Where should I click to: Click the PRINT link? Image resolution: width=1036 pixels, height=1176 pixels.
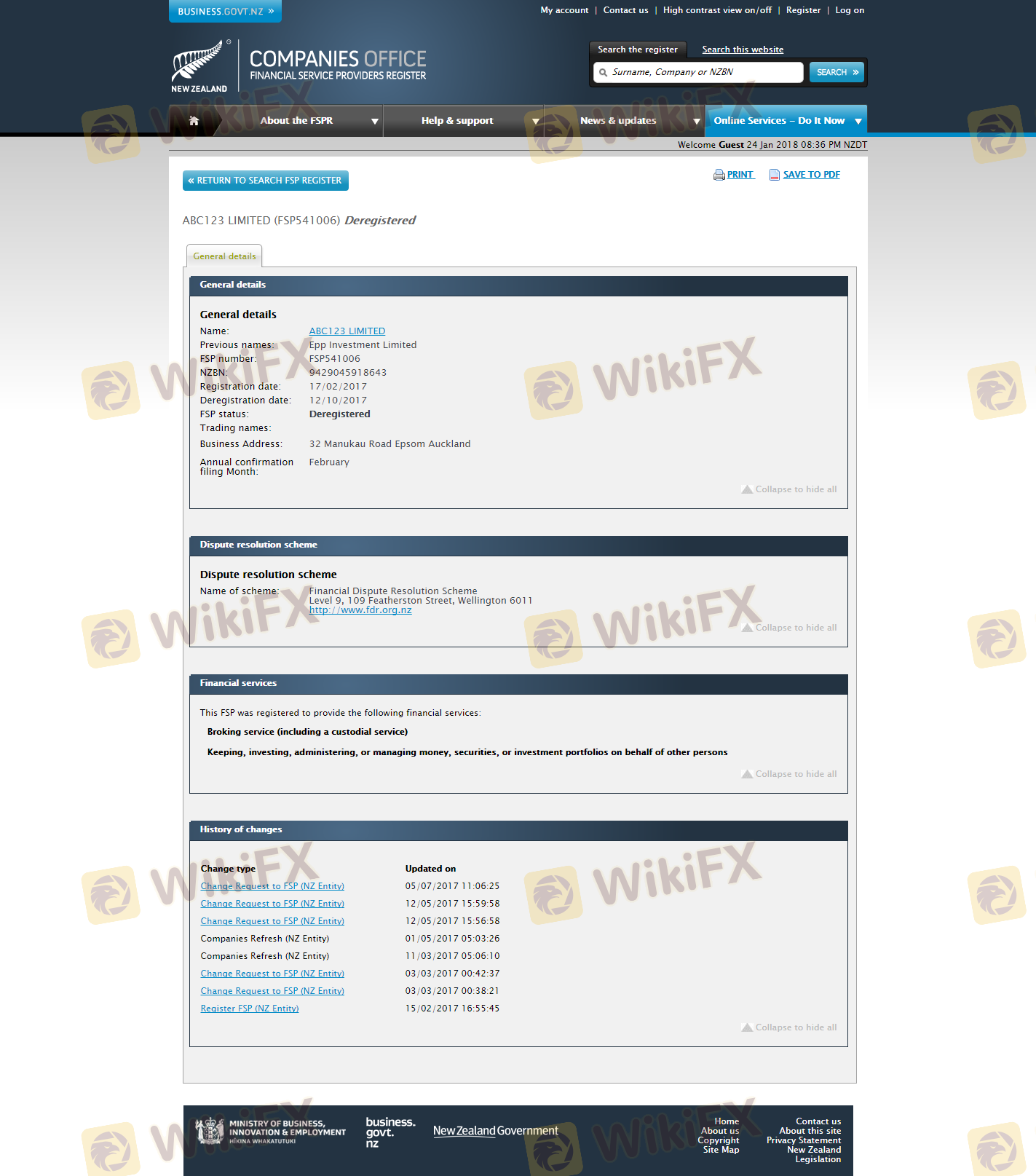740,175
